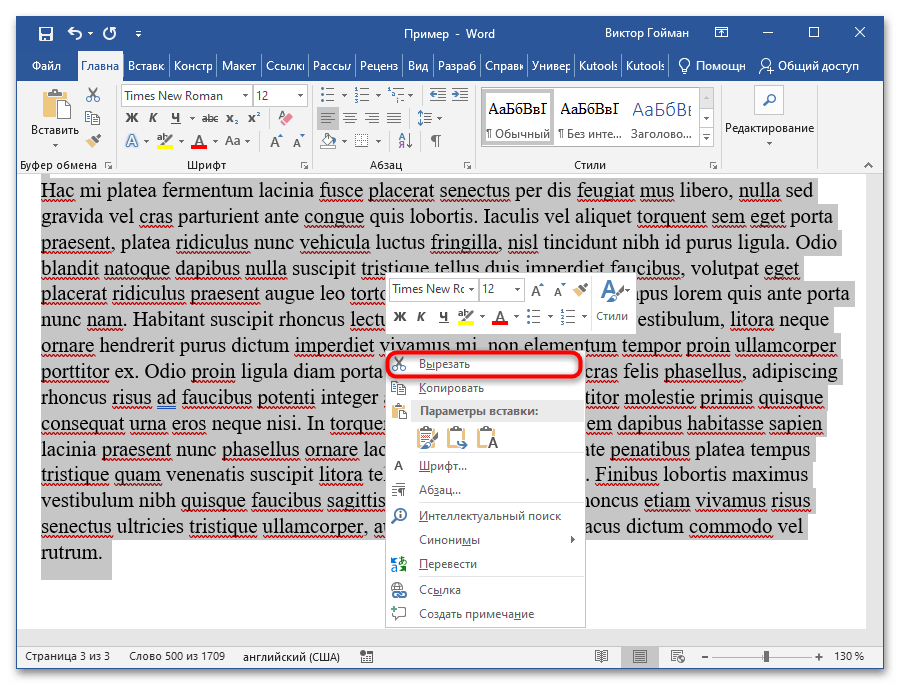
Task: Clear all formatting with the eraser icon
Action: tap(285, 118)
